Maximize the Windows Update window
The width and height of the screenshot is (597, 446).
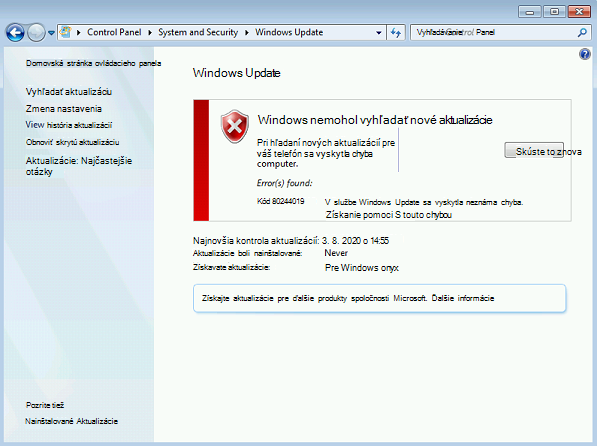pyautogui.click(x=554, y=12)
